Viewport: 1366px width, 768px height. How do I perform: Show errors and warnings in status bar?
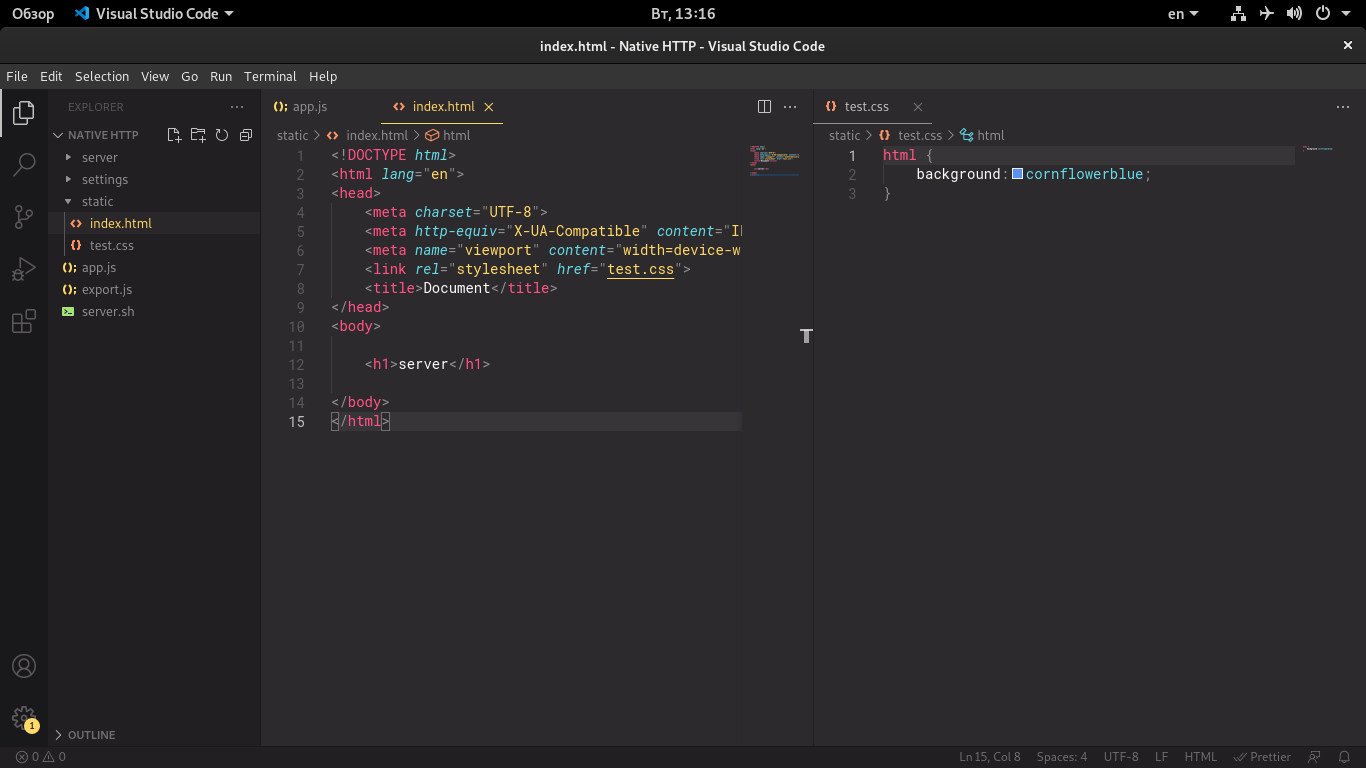(40, 757)
